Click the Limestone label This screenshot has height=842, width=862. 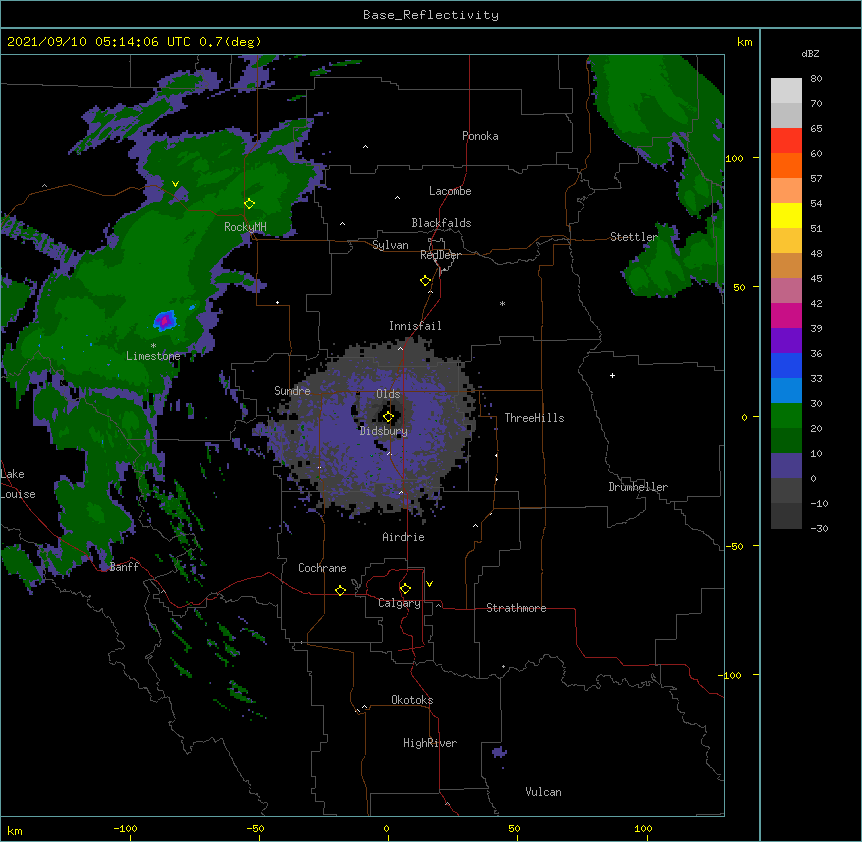(x=153, y=356)
